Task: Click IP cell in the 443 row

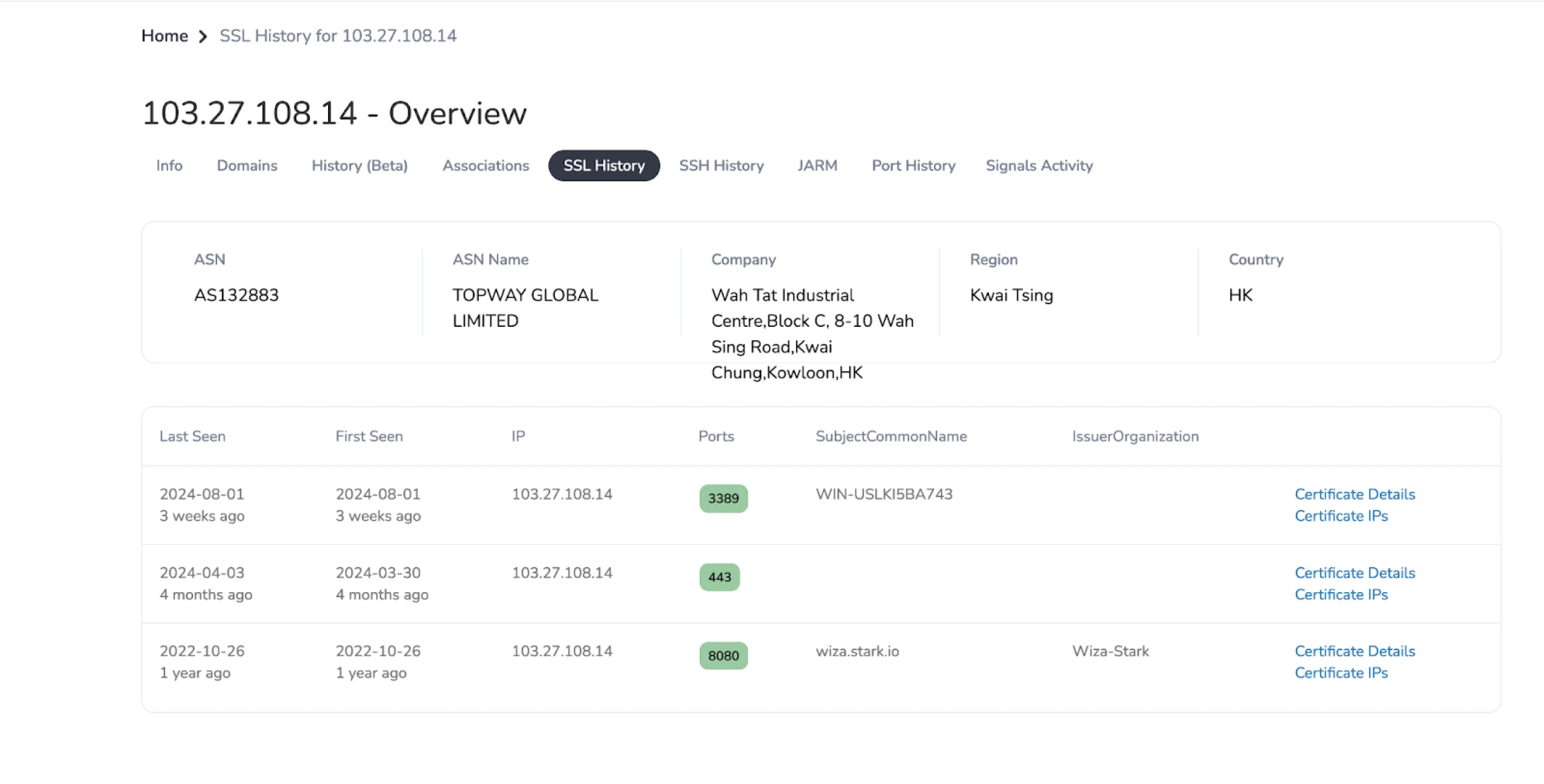Action: point(562,573)
